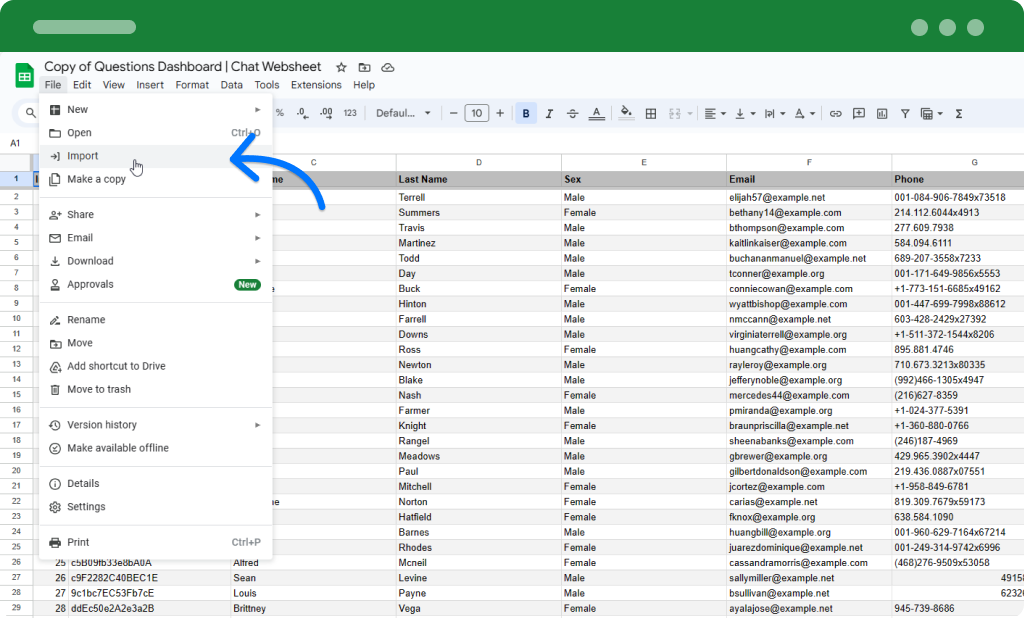Open the borders menu
This screenshot has height=618, width=1024.
coord(650,113)
